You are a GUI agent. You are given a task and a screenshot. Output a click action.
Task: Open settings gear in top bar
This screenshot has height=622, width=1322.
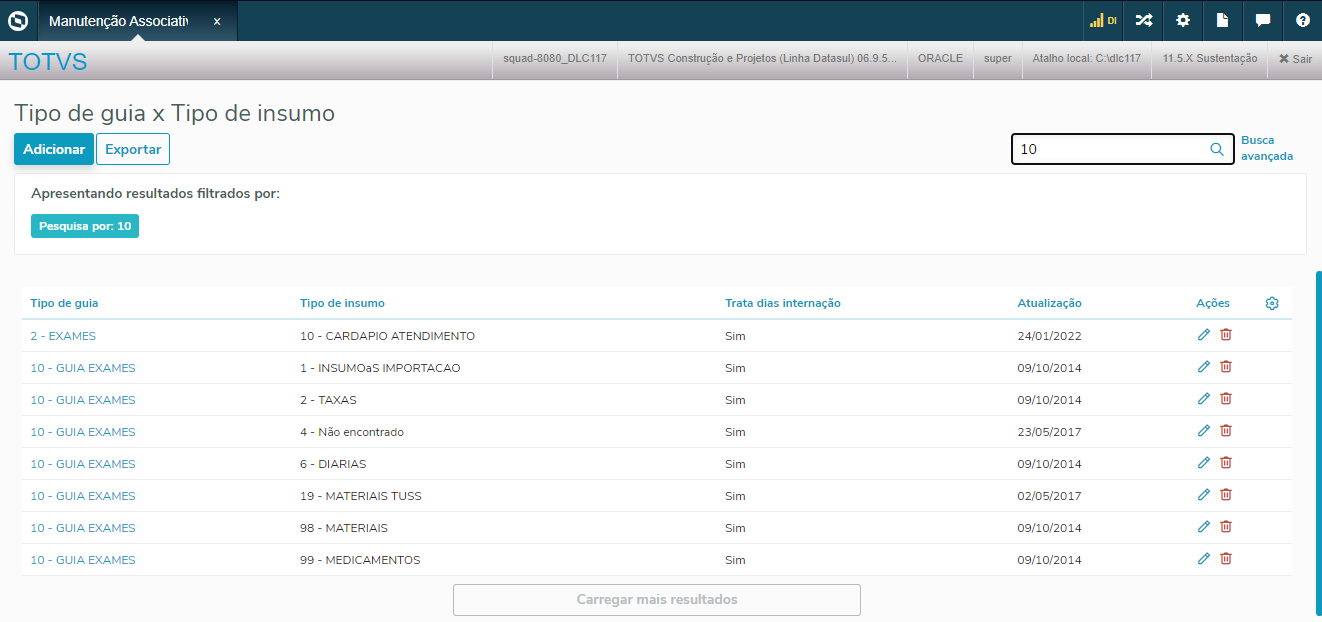(1183, 20)
